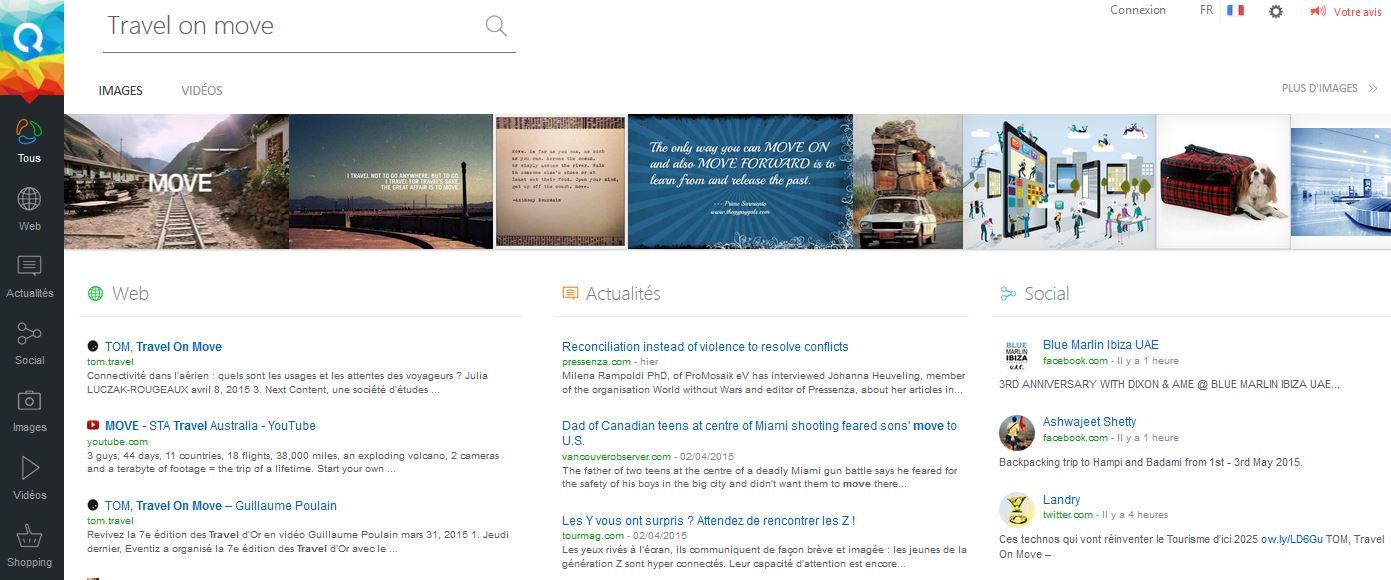Open the typewritten Move quote image
Viewport: 1391px width, 580px height.
pos(561,181)
